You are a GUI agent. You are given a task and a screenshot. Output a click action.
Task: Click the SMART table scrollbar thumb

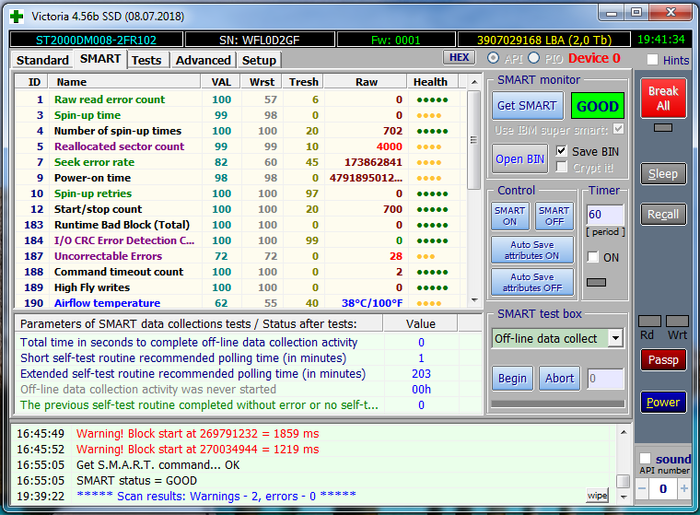click(x=475, y=140)
